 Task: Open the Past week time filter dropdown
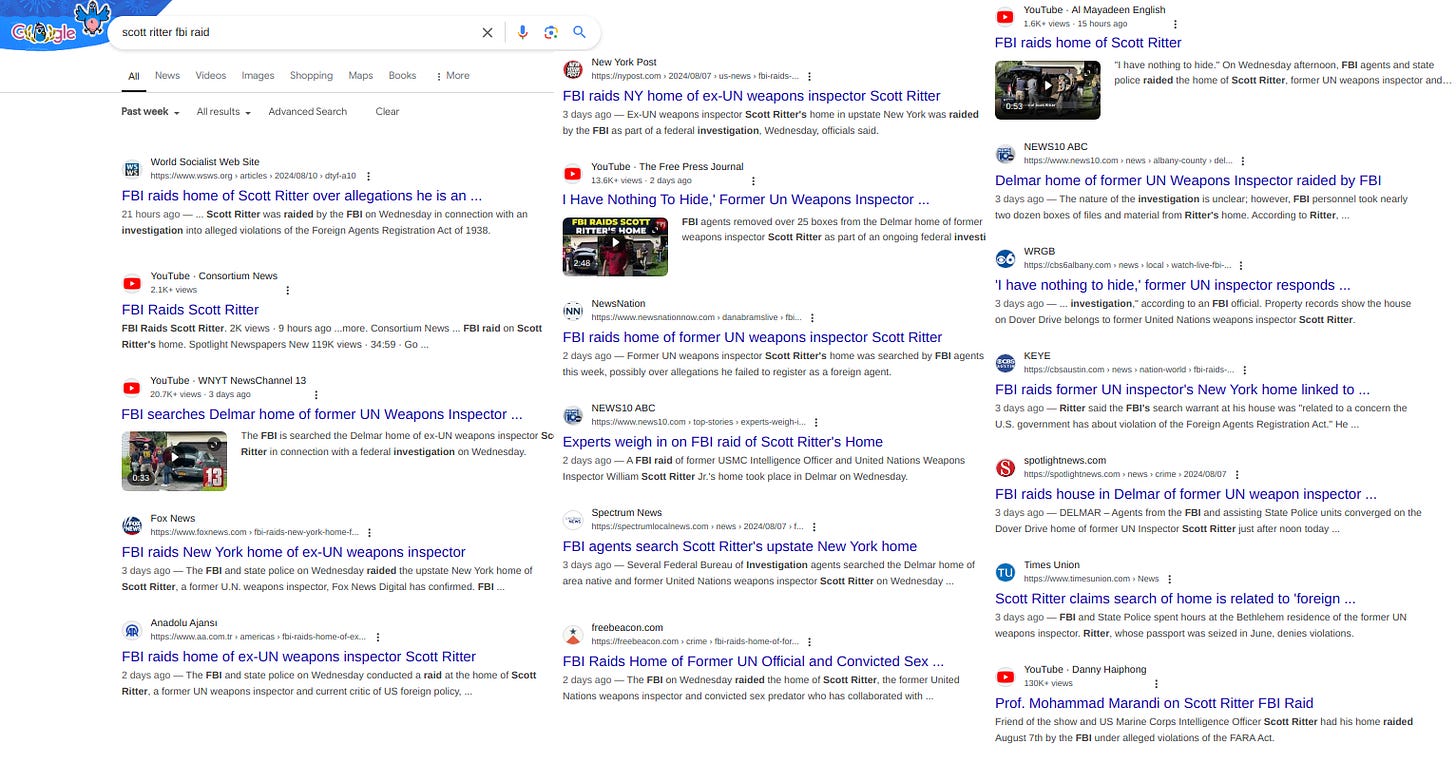(x=150, y=112)
